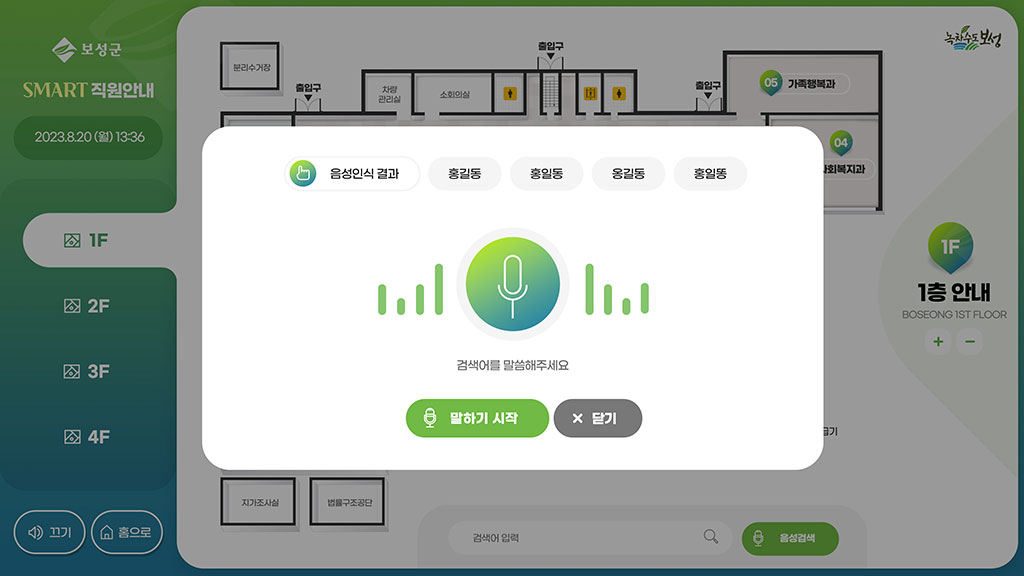Click the 검색어 입력 search field

pyautogui.click(x=590, y=537)
